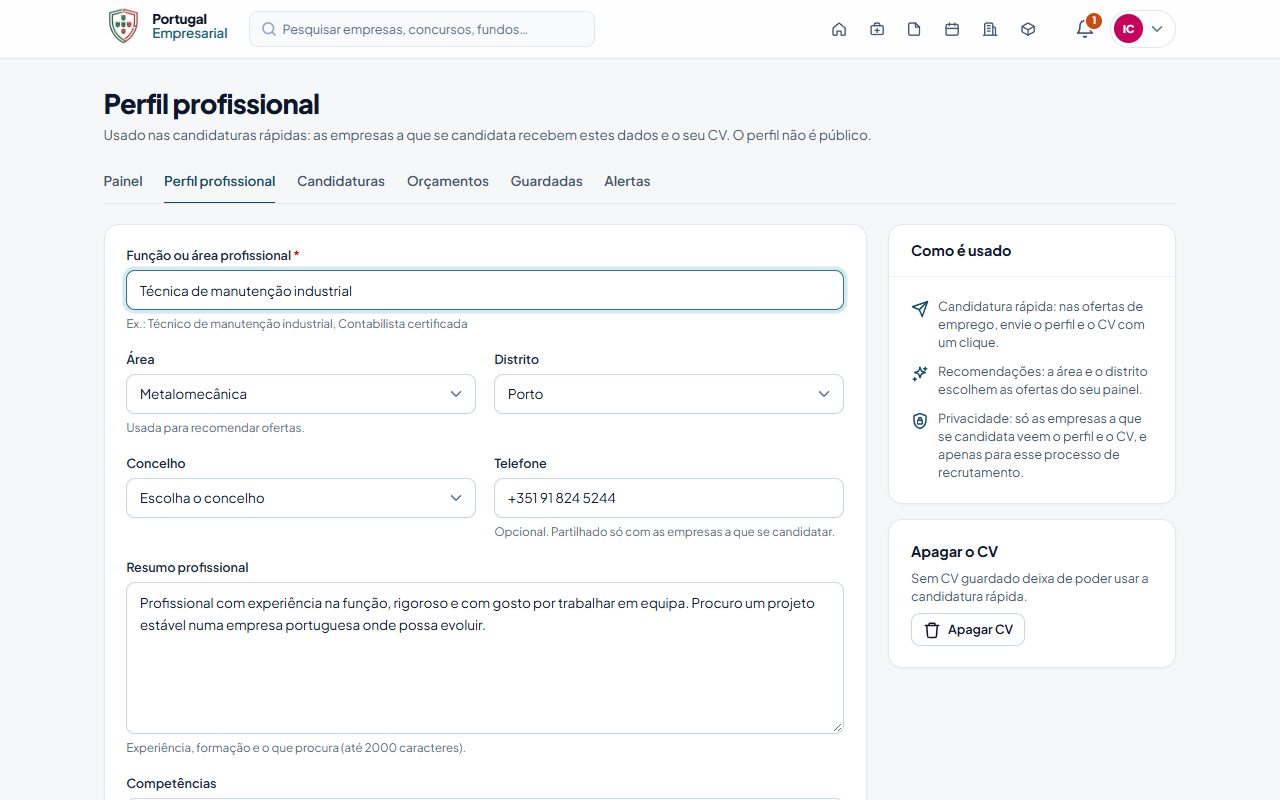1280x800 pixels.
Task: Open the Distrito dropdown showing Porto
Action: (669, 394)
